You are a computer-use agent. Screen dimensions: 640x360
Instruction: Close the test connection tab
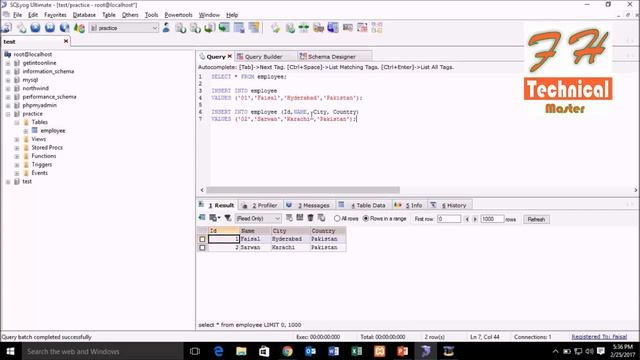pos(66,41)
